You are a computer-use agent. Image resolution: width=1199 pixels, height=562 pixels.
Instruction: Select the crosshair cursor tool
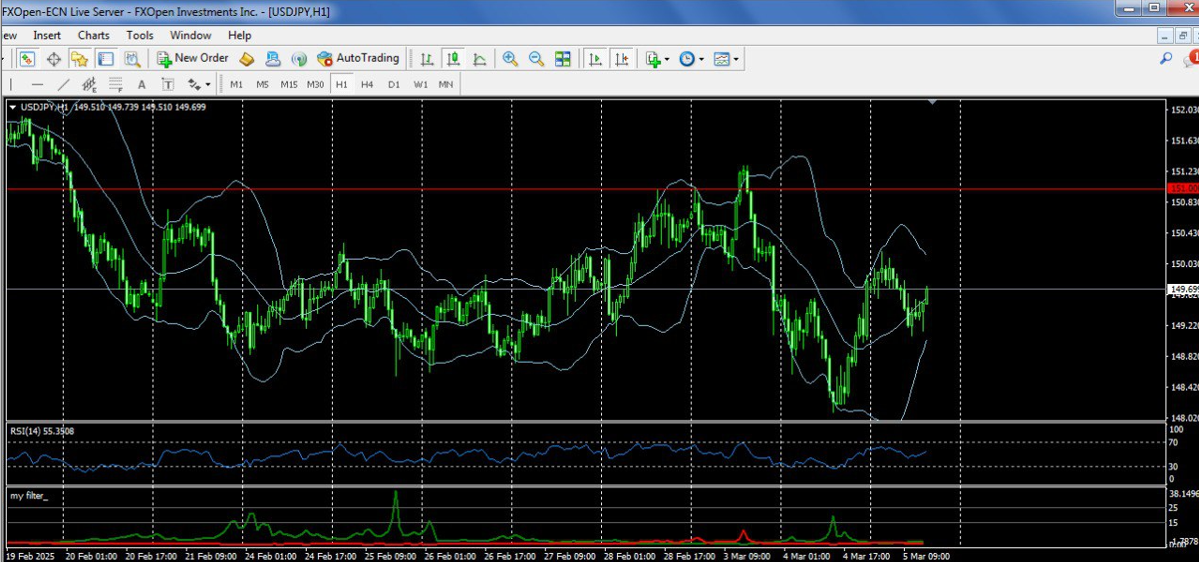coord(53,59)
